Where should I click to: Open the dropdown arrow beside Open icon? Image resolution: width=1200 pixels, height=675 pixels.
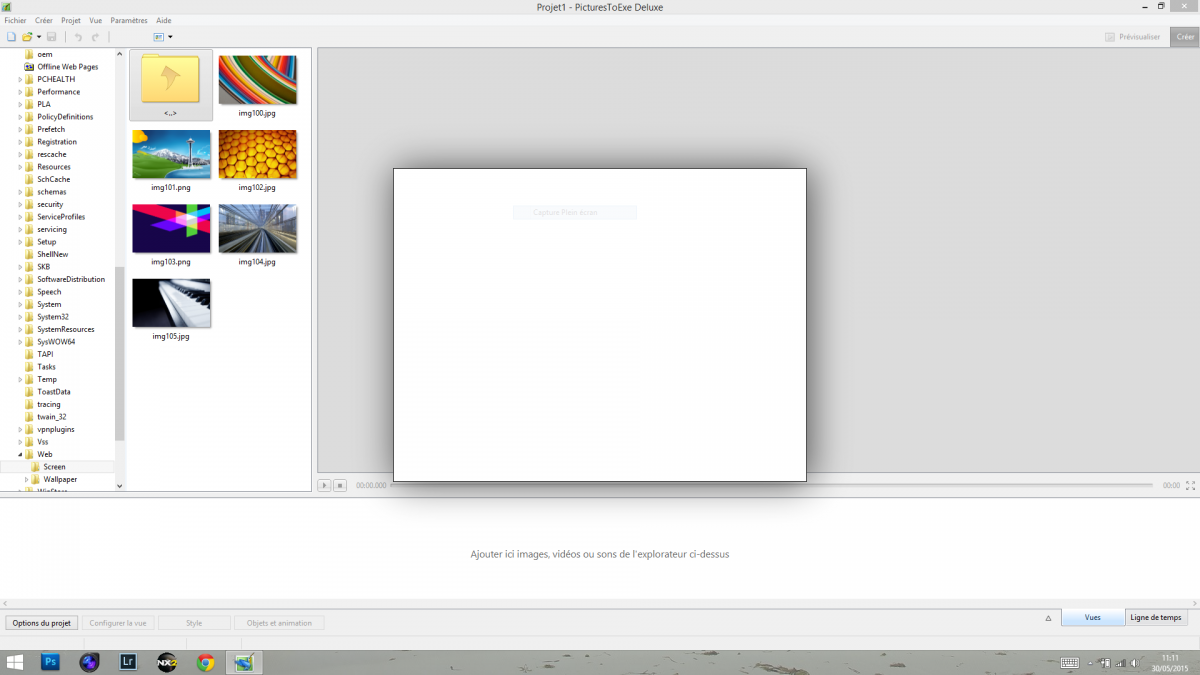39,37
